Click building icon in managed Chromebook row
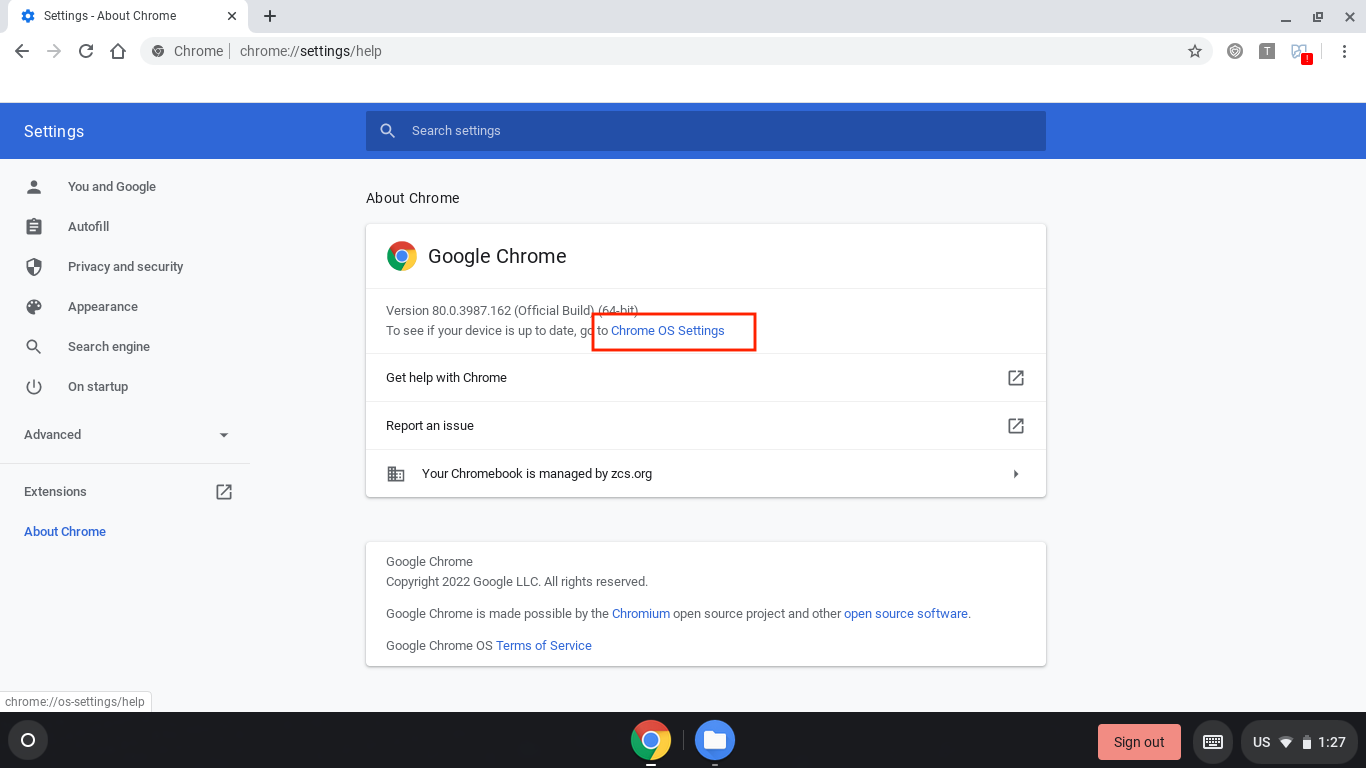This screenshot has width=1366, height=768. tap(396, 474)
